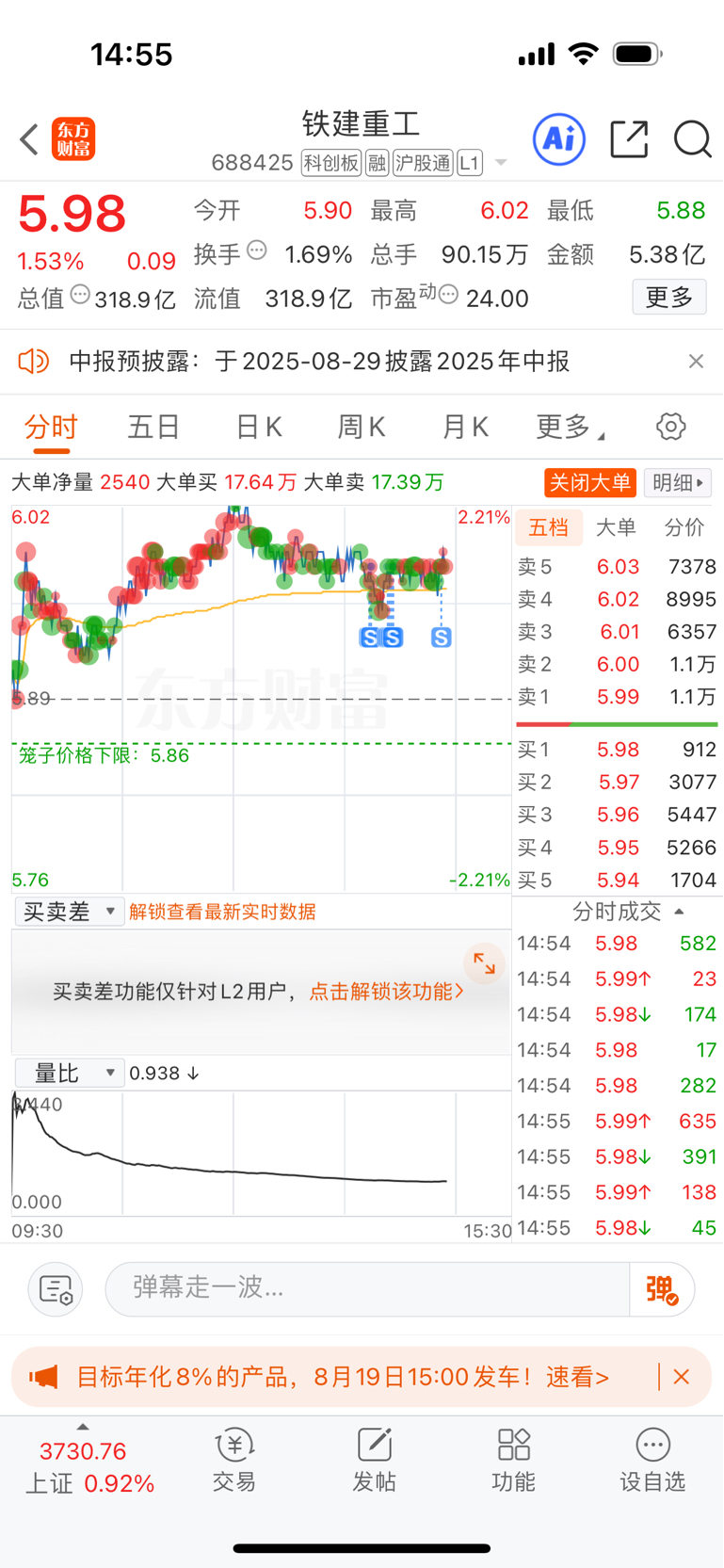Tap the 市盈 info circle icon
This screenshot has height=1568, width=724.
pyautogui.click(x=448, y=295)
